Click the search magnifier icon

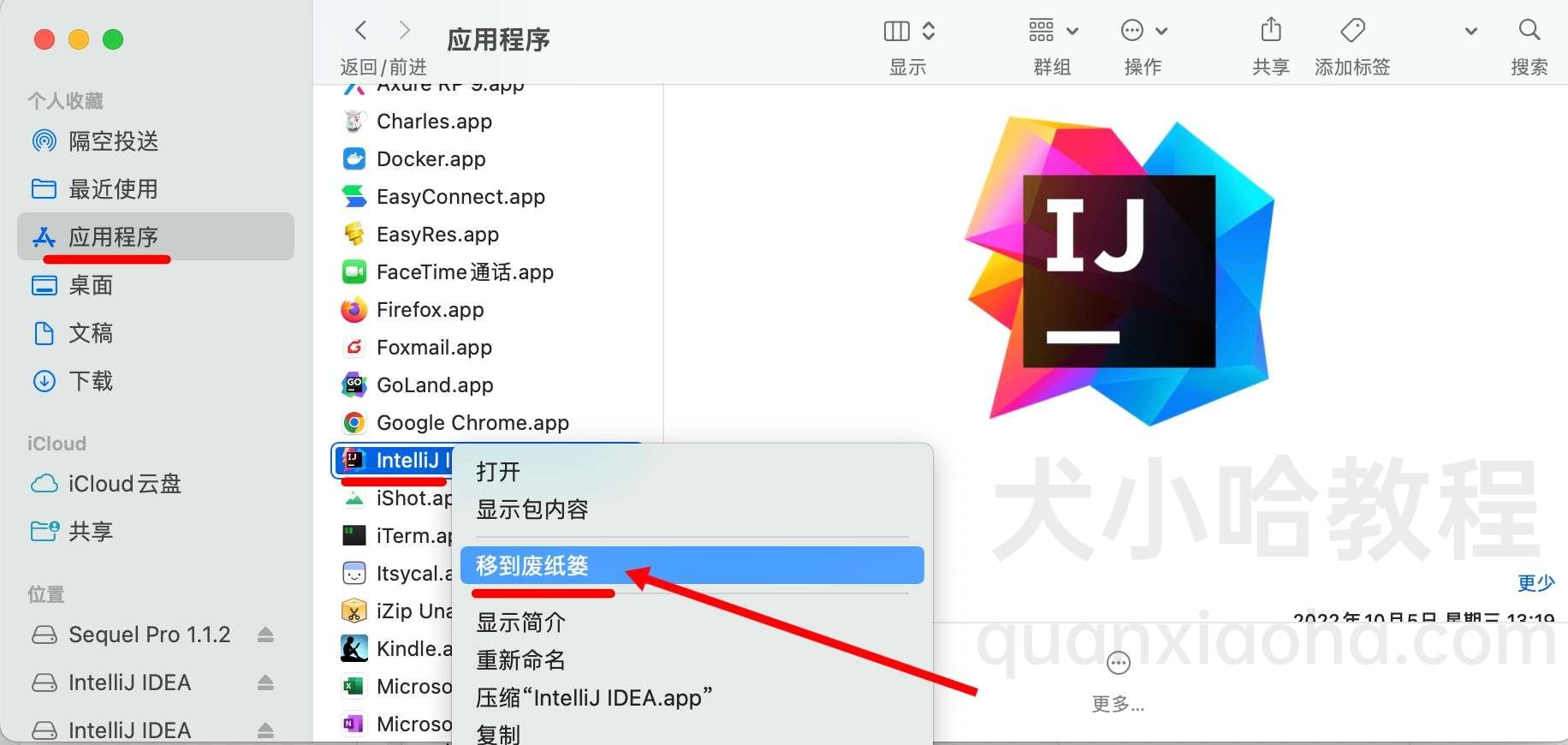[1529, 31]
